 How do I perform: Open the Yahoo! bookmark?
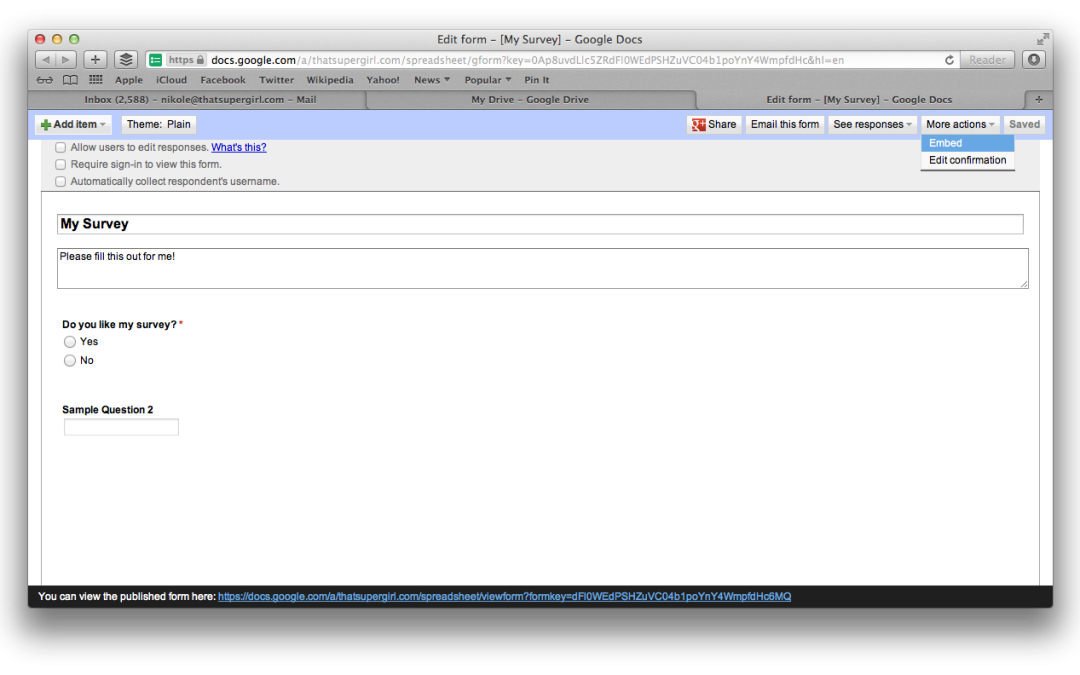click(383, 80)
